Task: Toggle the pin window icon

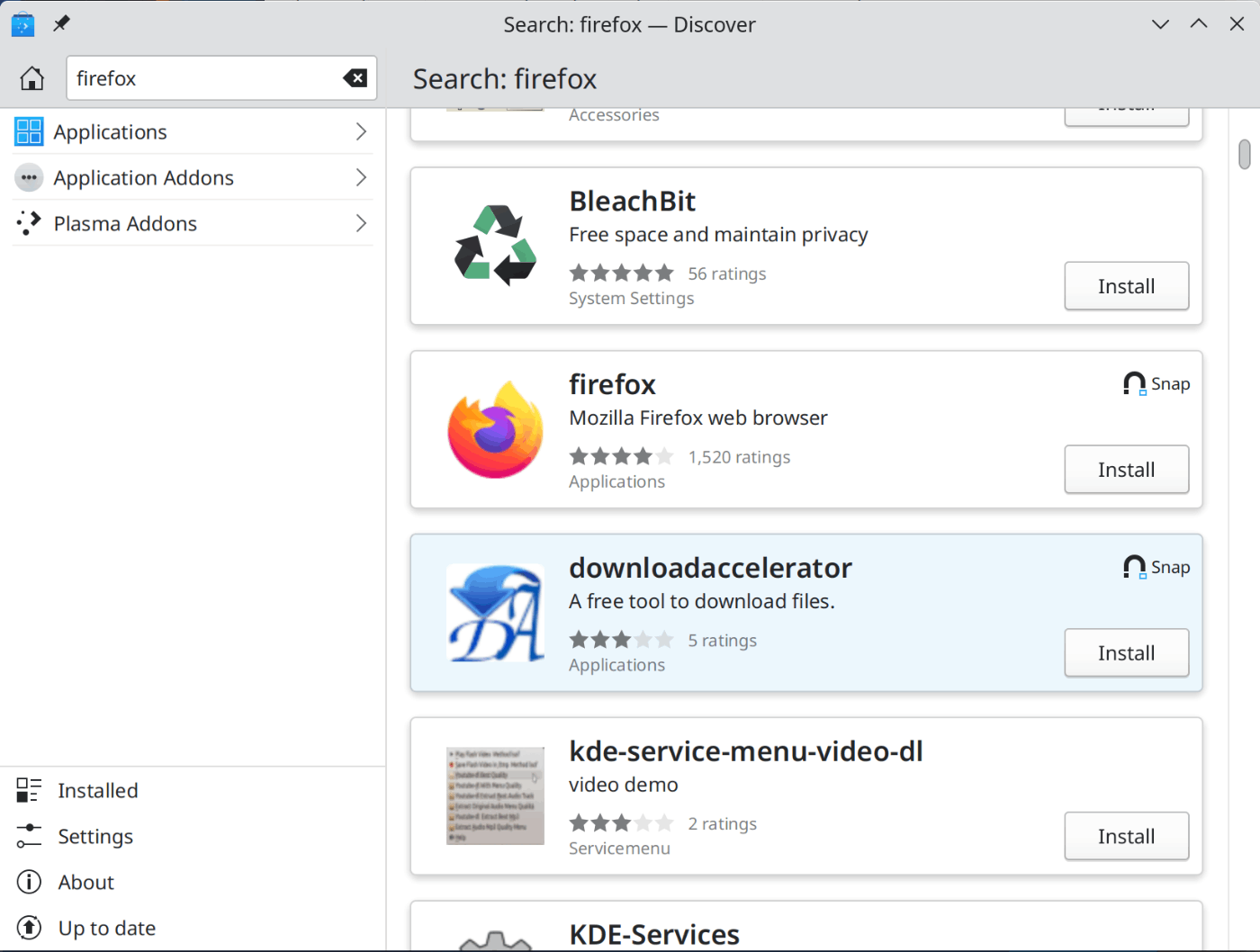Action: tap(61, 23)
